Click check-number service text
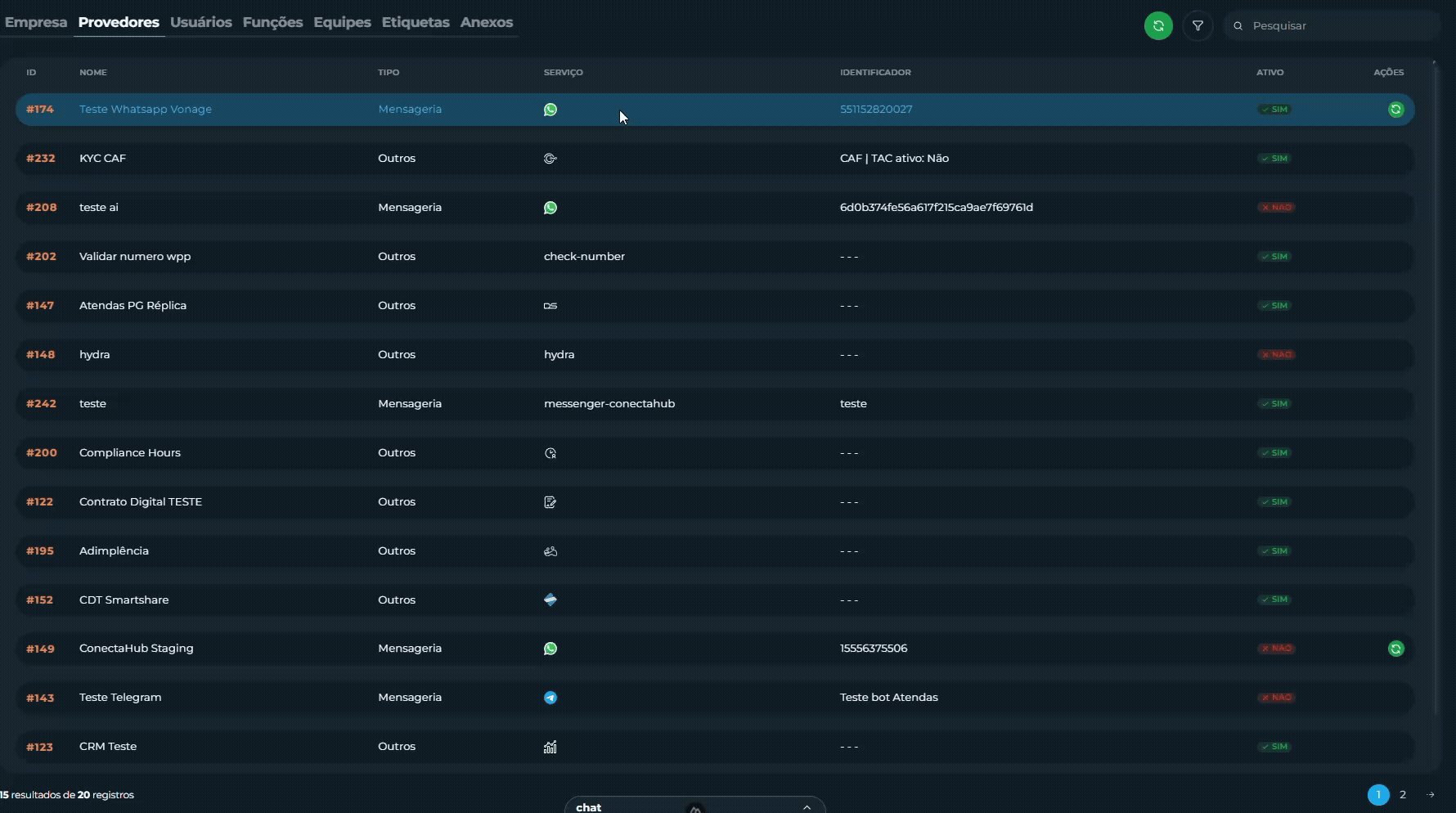Viewport: 1456px width, 813px height. [584, 257]
